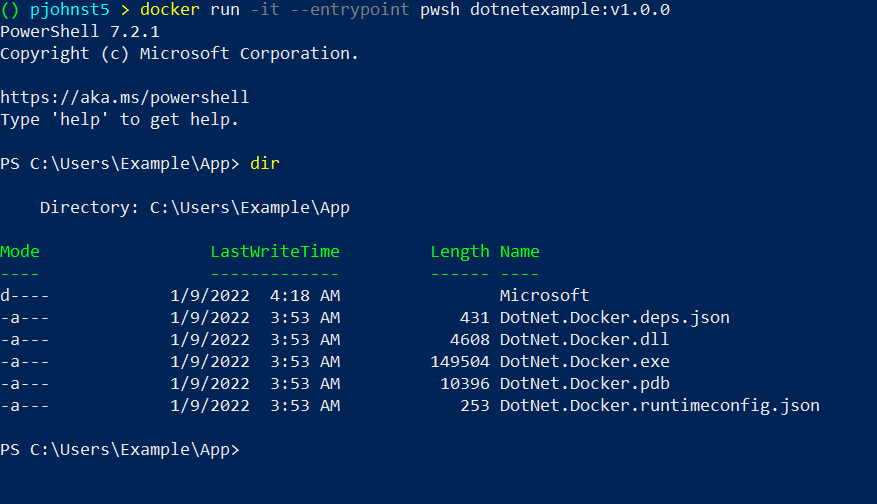Screen dimensions: 877x504
Task: Select the DotNet.Docker.runtimeconfig.json file name
Action: click(659, 406)
